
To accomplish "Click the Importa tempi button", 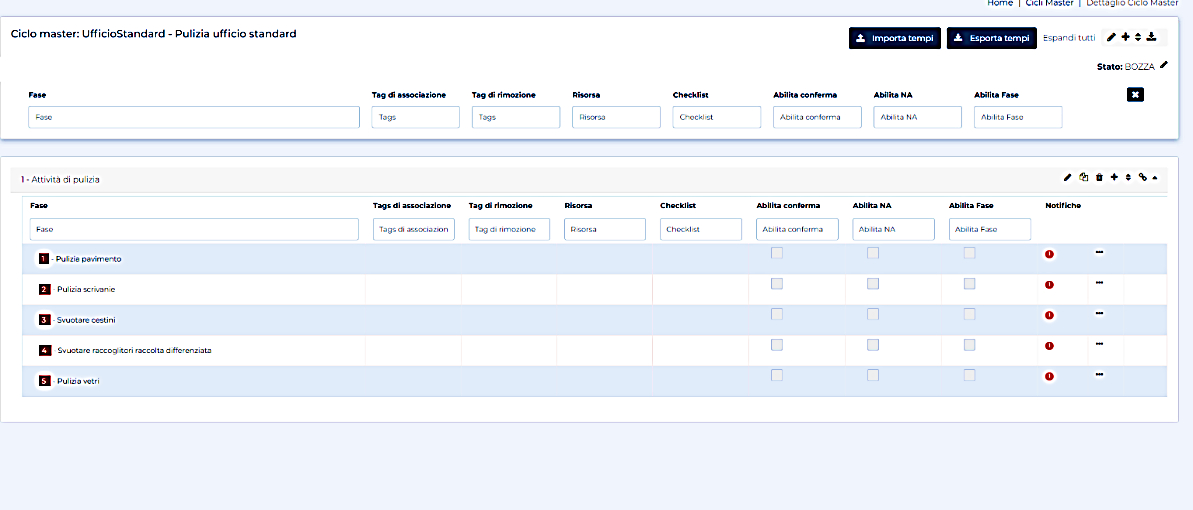I will pos(895,38).
